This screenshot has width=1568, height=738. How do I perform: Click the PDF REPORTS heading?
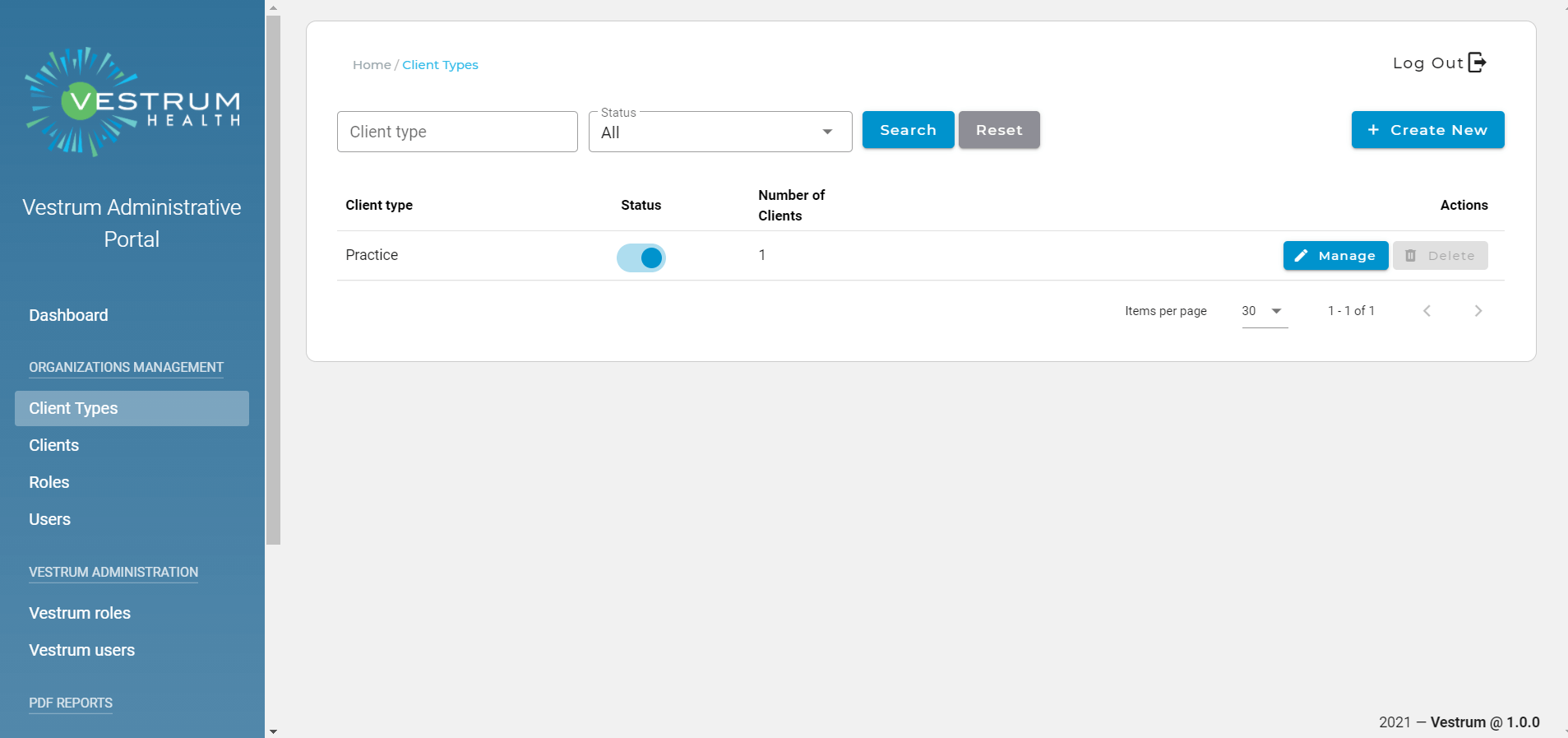coord(71,703)
